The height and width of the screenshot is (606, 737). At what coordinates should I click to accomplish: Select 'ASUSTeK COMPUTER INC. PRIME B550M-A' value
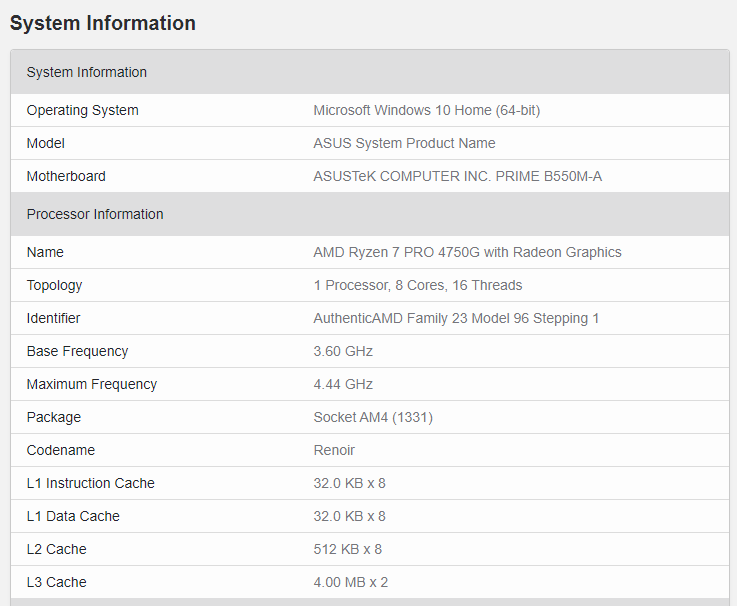pyautogui.click(x=458, y=176)
